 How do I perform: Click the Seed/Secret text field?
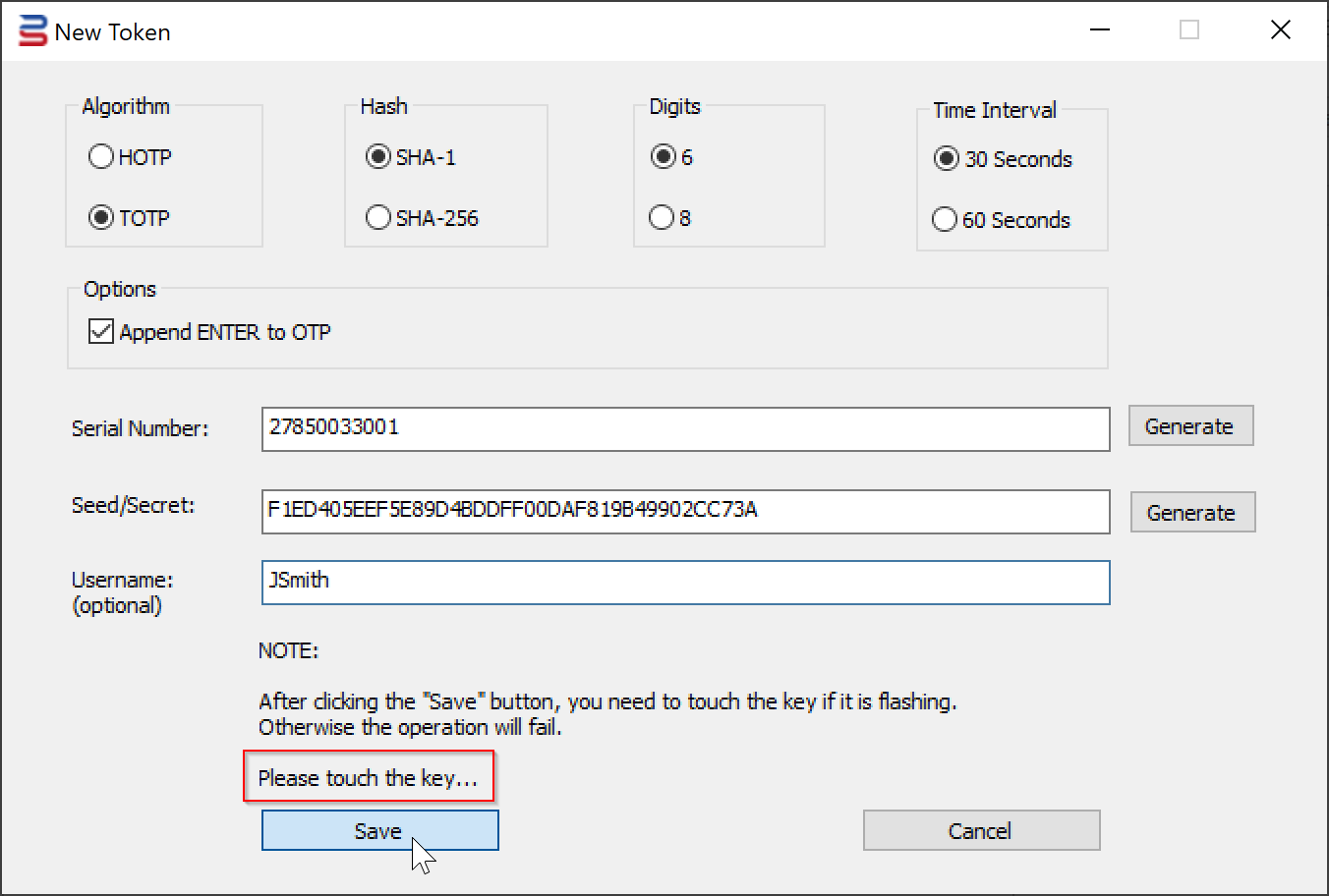click(685, 512)
